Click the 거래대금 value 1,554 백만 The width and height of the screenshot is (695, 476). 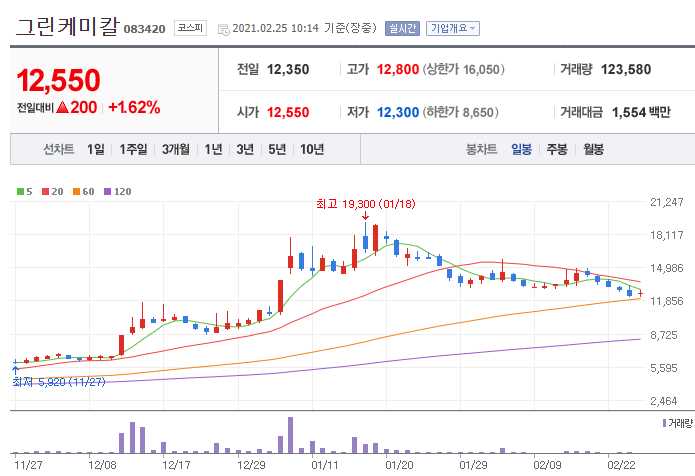point(641,112)
